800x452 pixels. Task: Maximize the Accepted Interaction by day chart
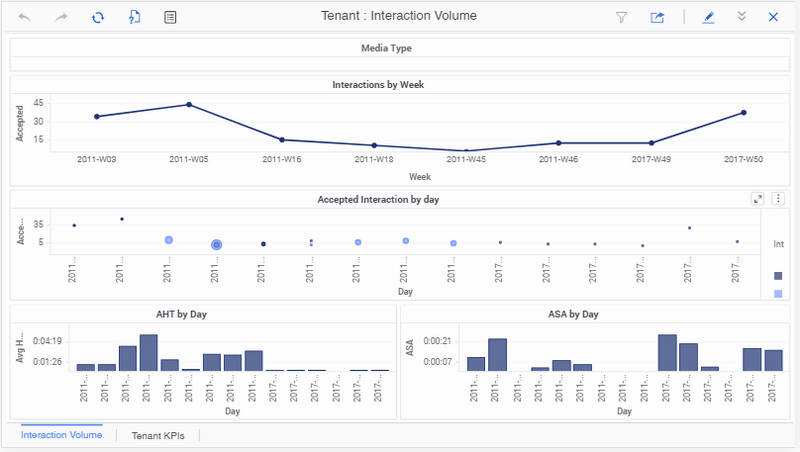point(758,199)
